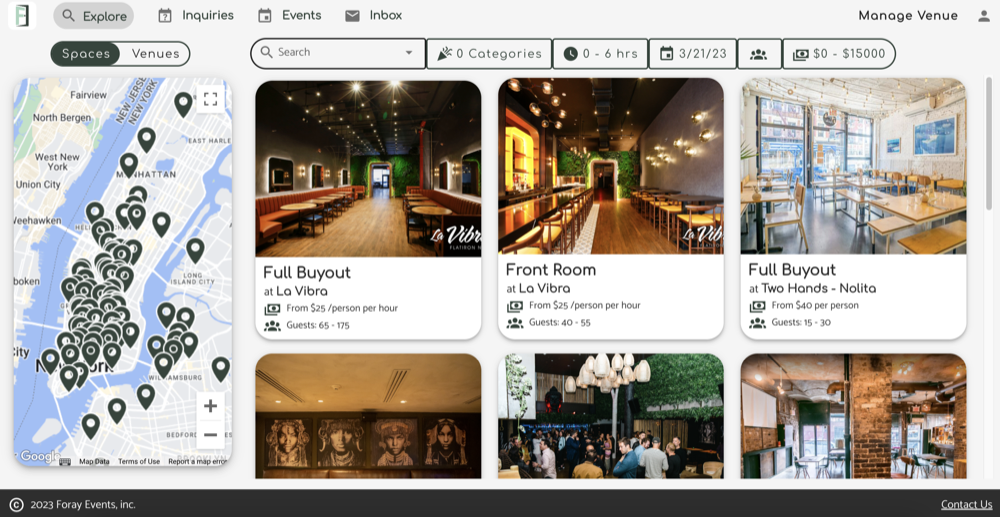Image resolution: width=1000 pixels, height=517 pixels.
Task: Go to the Explore tab
Action: point(94,16)
